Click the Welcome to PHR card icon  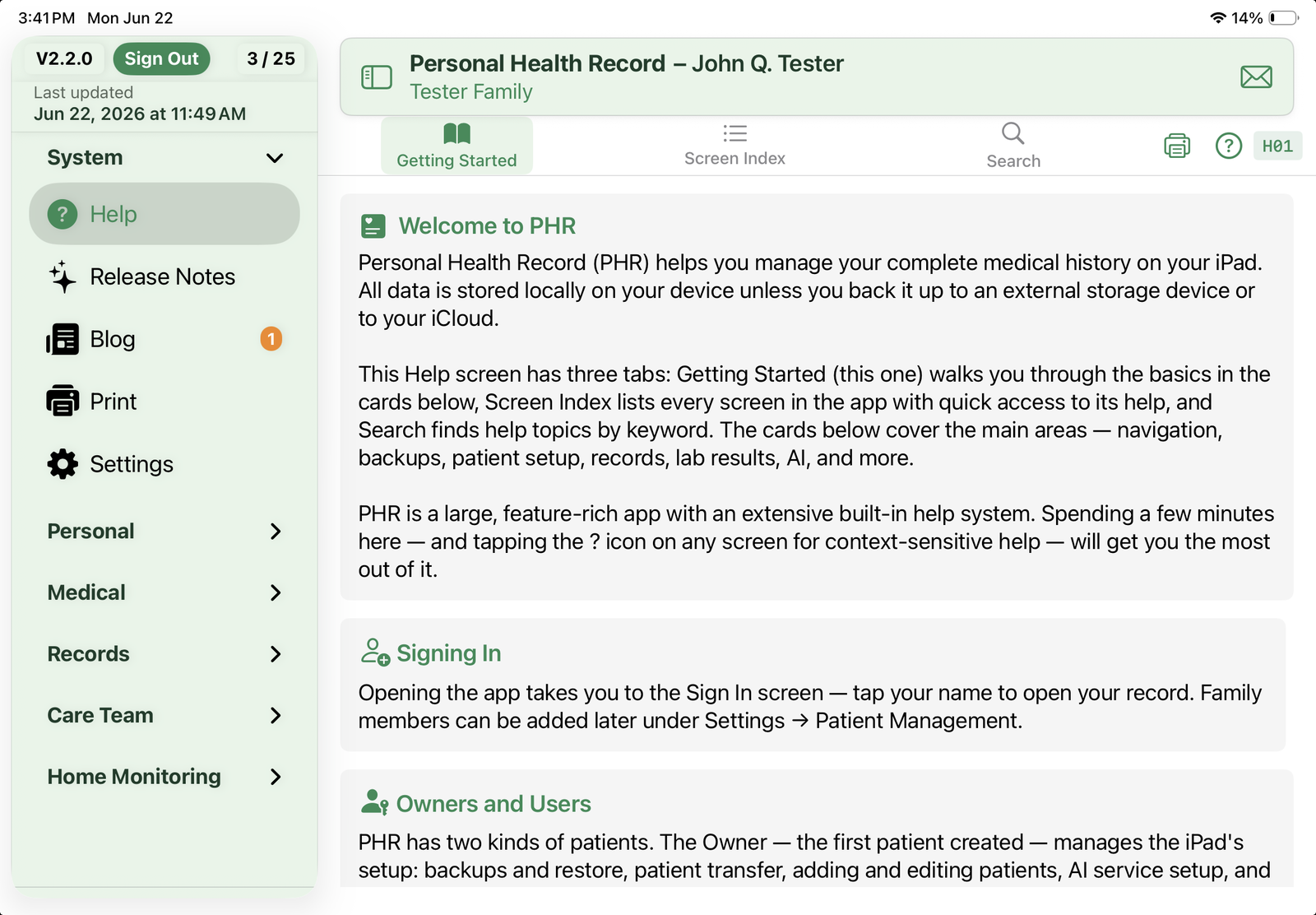[373, 226]
